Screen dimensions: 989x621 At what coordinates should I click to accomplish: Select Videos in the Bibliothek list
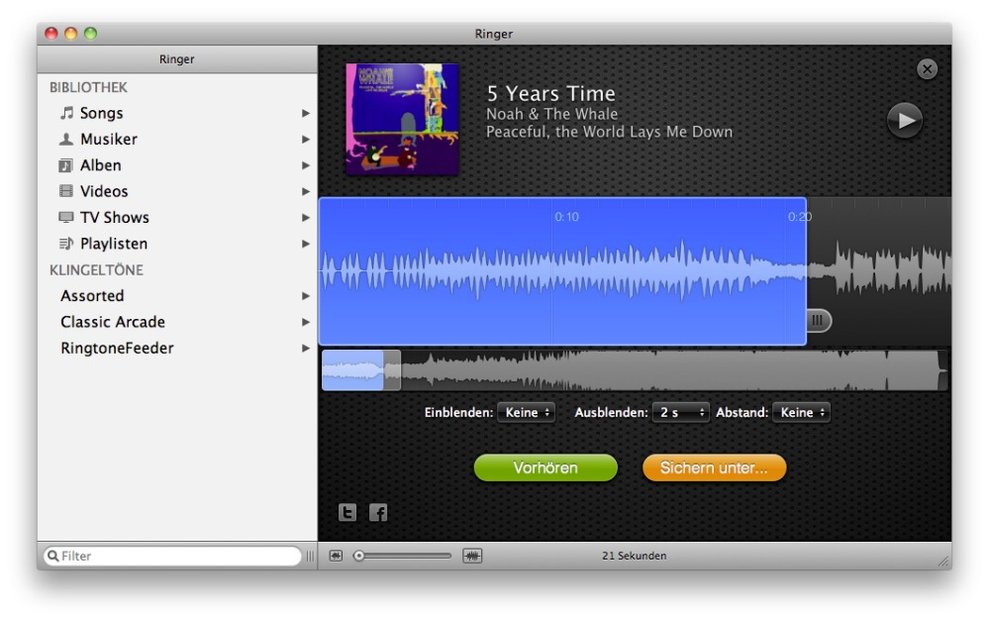(177, 191)
